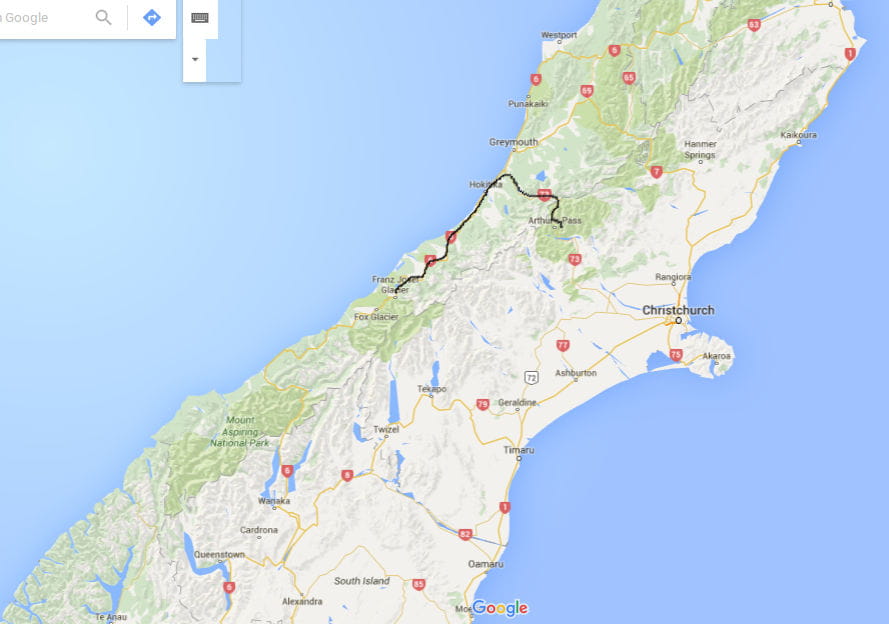This screenshot has width=889, height=624.
Task: Click inside the Google search box
Action: pyautogui.click(x=43, y=18)
